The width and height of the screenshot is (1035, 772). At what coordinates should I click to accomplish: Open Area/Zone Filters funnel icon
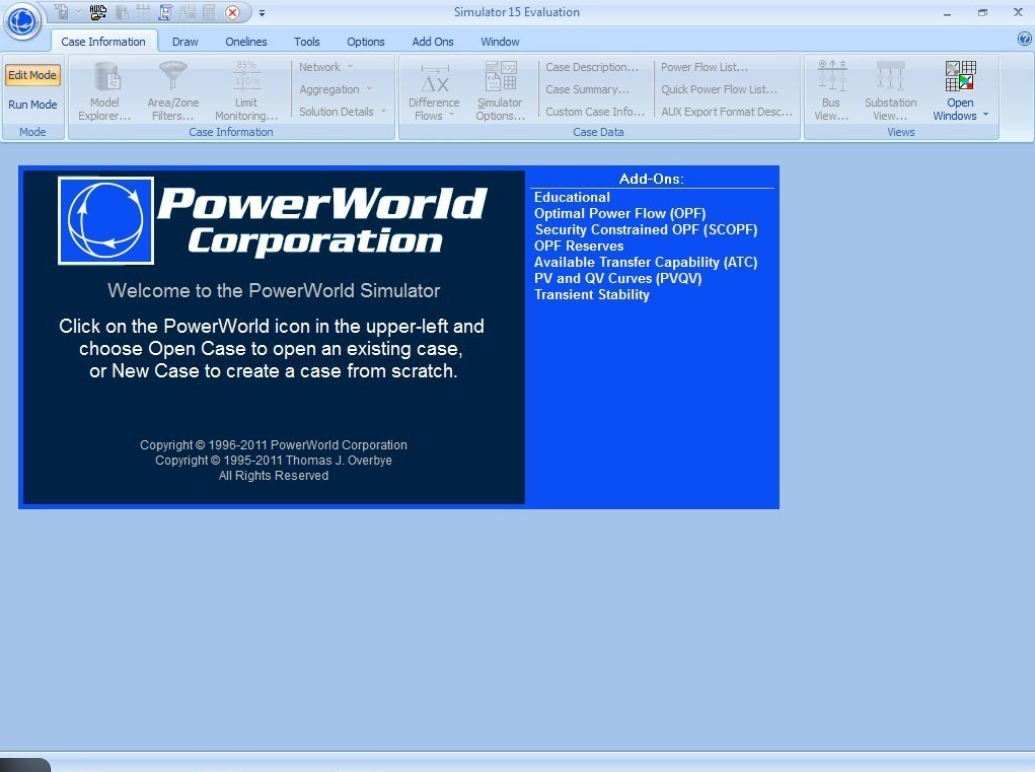(x=173, y=78)
